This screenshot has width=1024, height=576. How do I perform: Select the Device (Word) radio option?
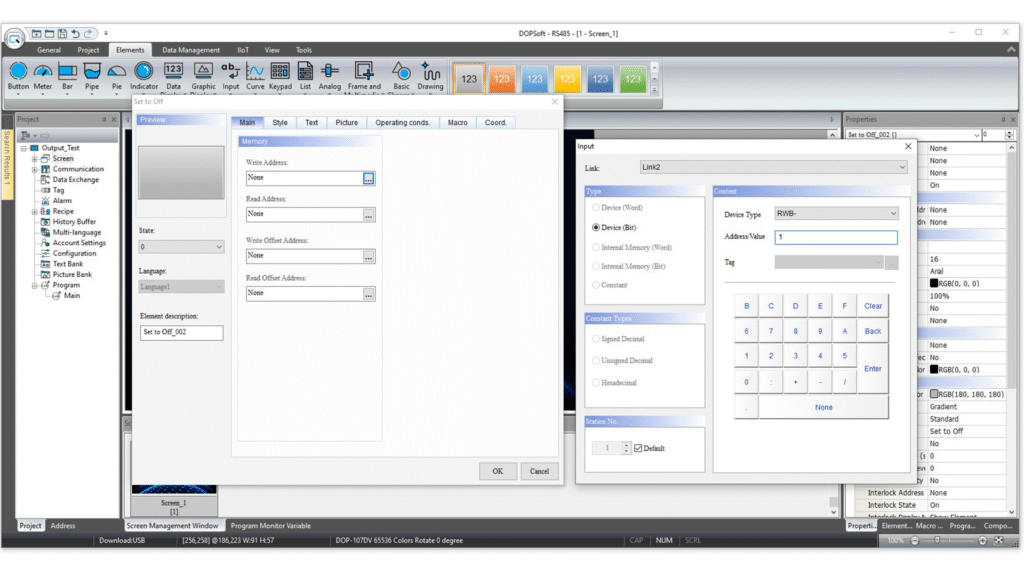(x=597, y=208)
